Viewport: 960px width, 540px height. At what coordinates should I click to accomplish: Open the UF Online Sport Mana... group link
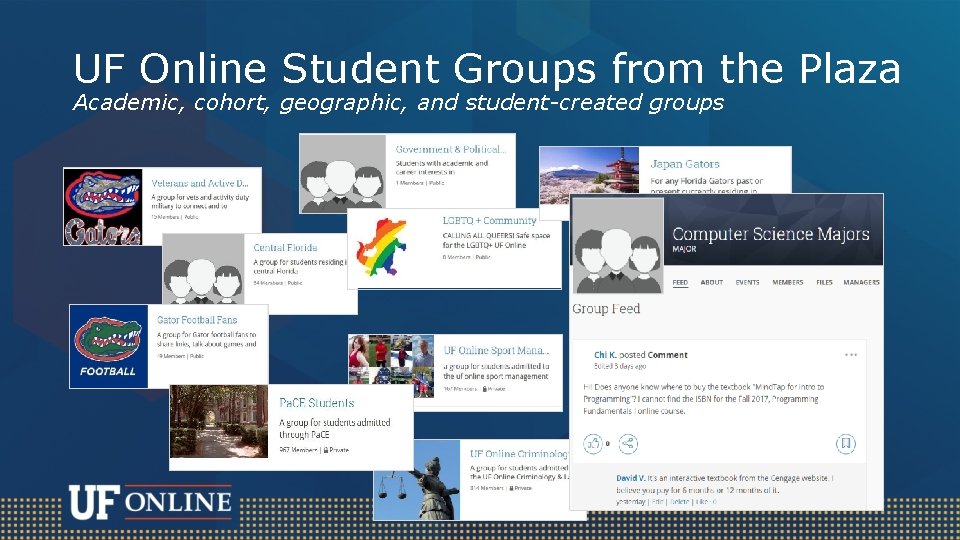[497, 350]
